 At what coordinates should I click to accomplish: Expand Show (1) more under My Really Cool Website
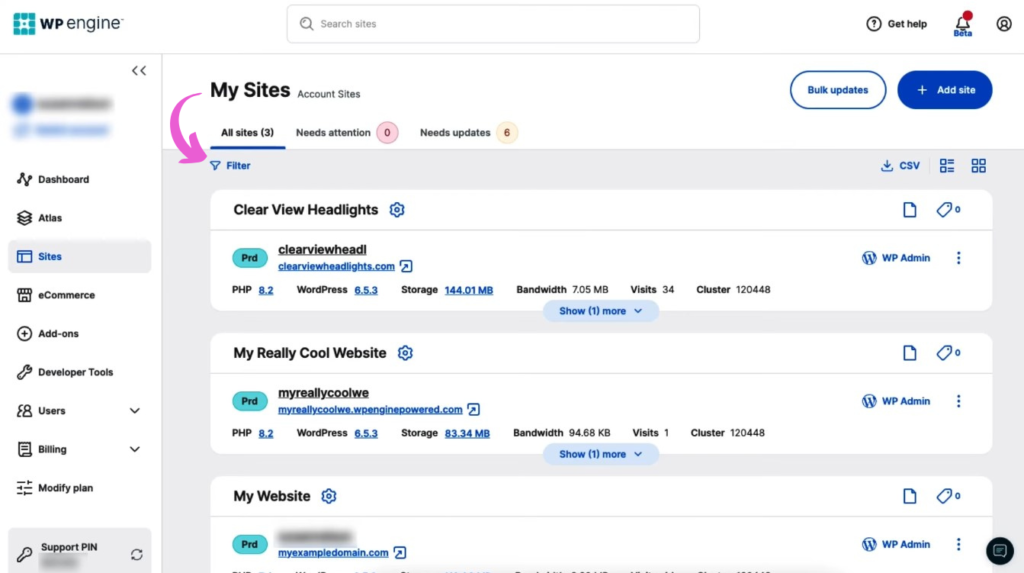tap(600, 454)
